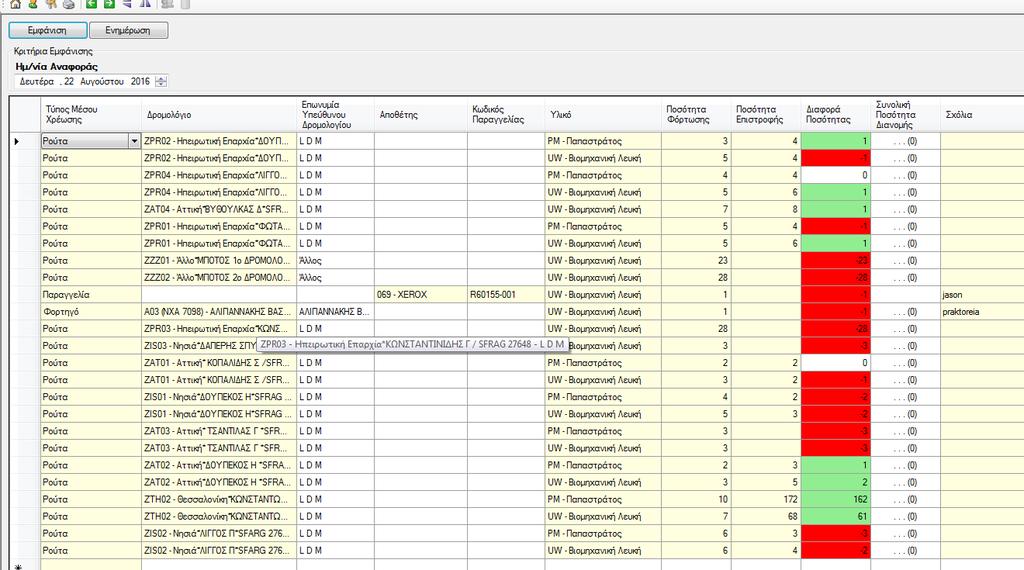The image size is (1024, 570).
Task: Select the month Αυγούστου in date field
Action: 102,82
